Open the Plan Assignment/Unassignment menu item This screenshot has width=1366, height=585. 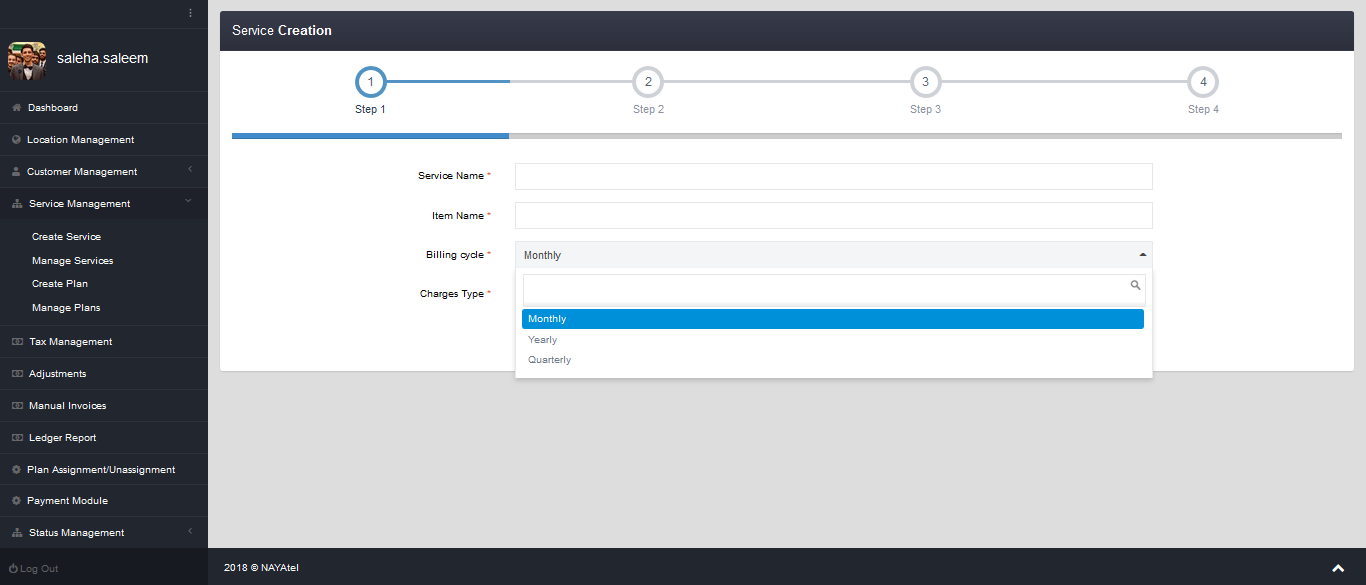tap(104, 469)
